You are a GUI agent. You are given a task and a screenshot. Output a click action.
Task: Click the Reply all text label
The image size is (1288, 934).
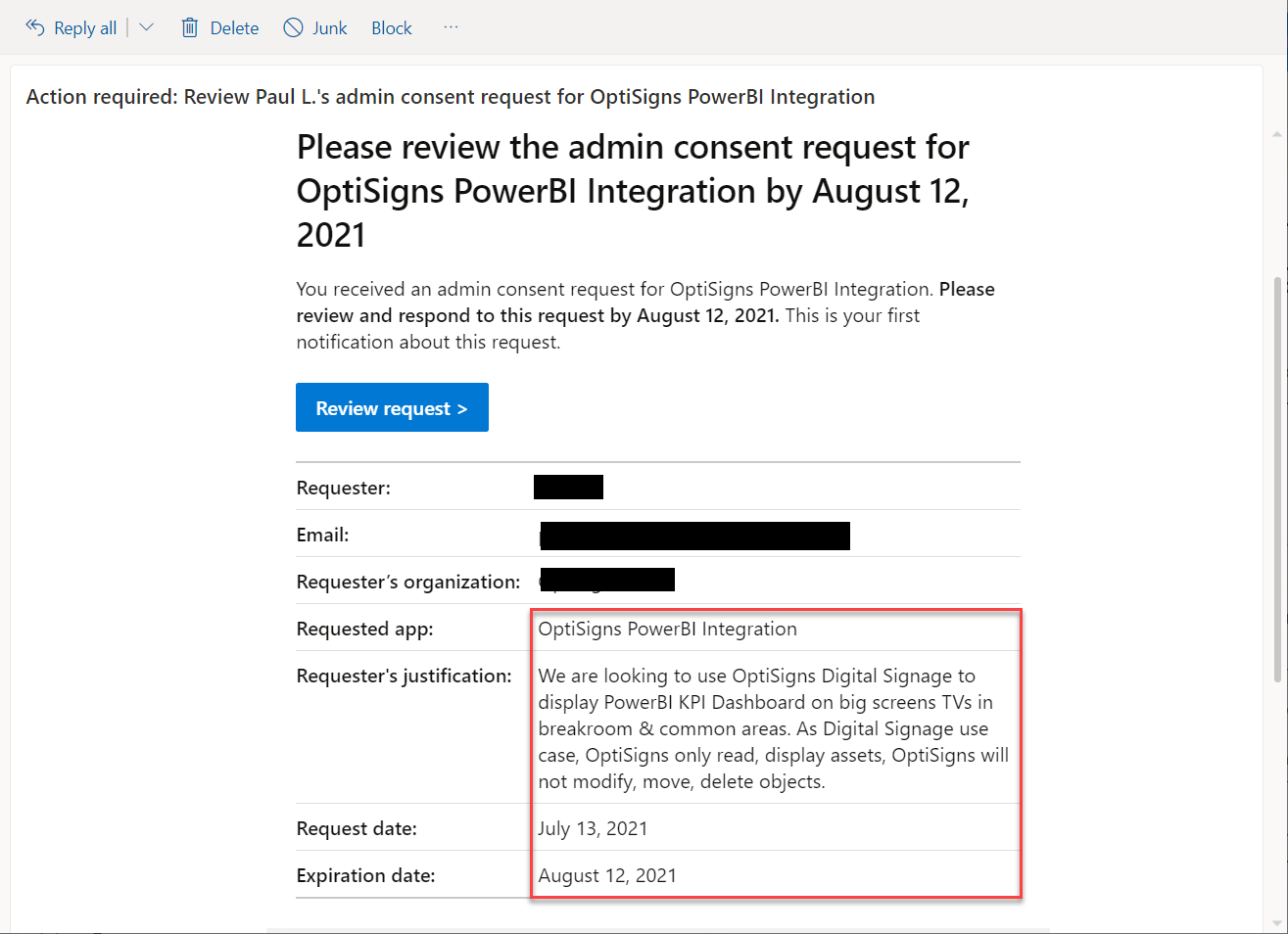(85, 28)
